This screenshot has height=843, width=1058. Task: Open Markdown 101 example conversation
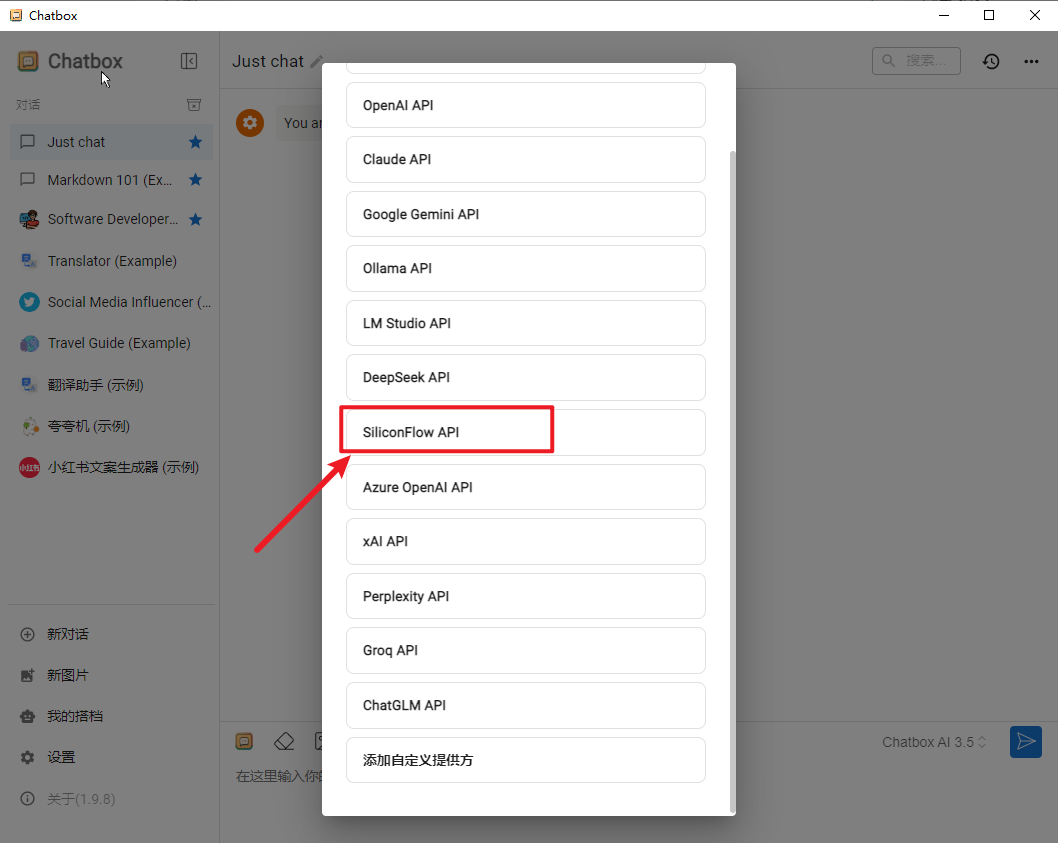point(111,180)
